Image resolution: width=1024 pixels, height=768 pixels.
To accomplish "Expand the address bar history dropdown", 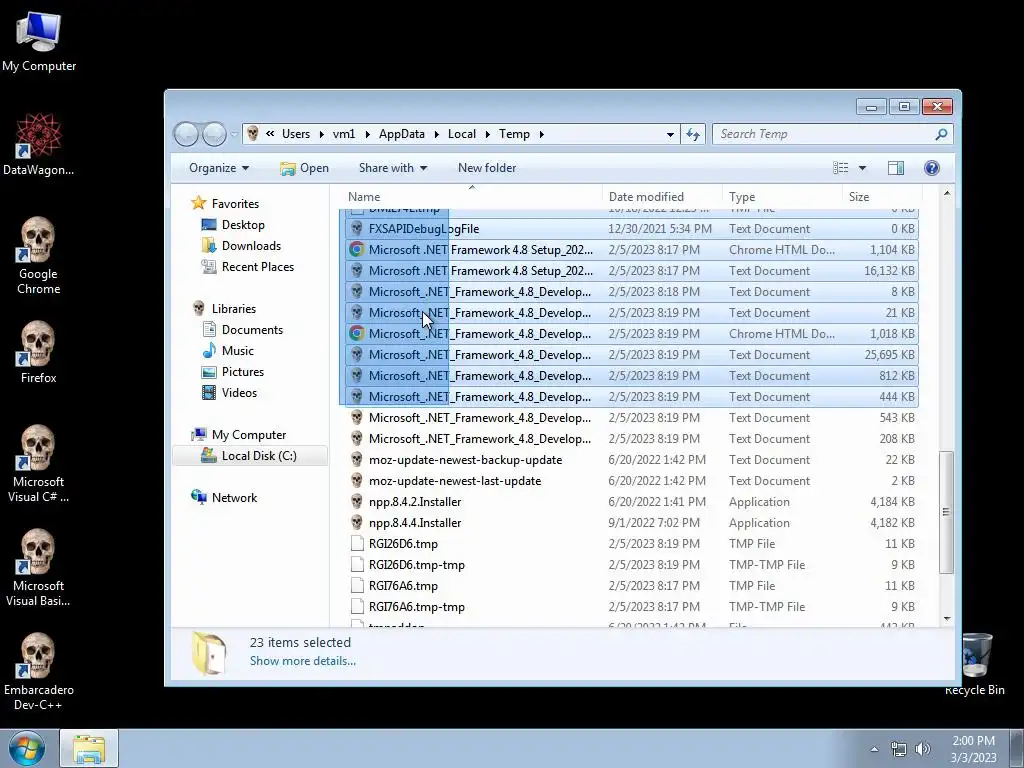I will pyautogui.click(x=670, y=134).
